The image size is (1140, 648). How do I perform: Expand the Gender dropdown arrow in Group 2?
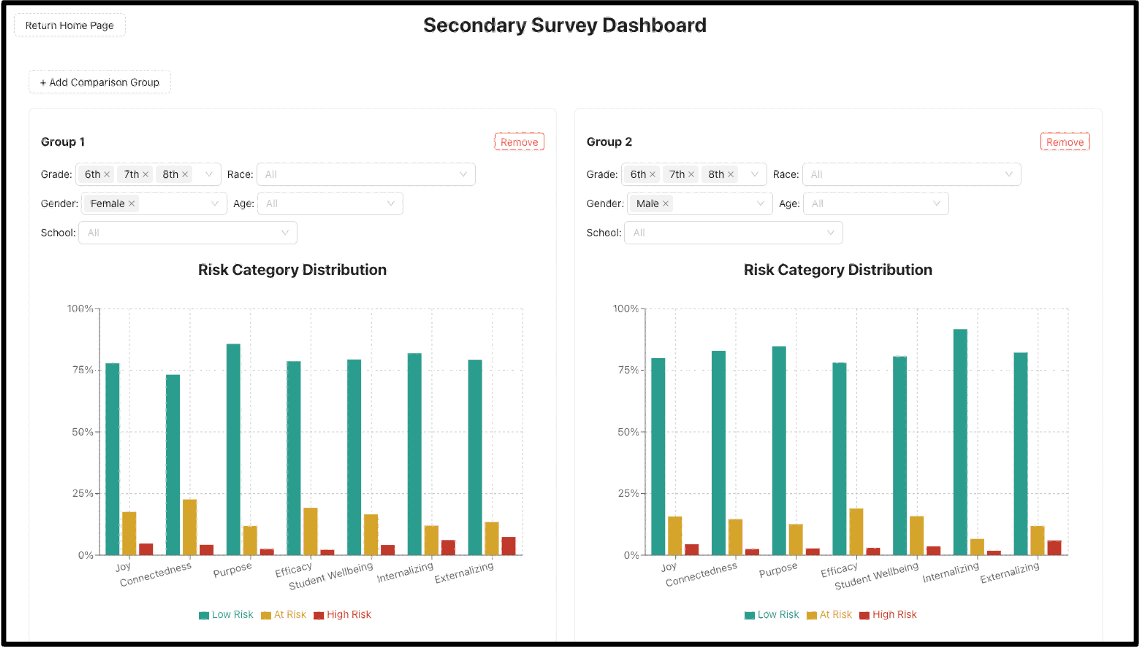pyautogui.click(x=760, y=204)
